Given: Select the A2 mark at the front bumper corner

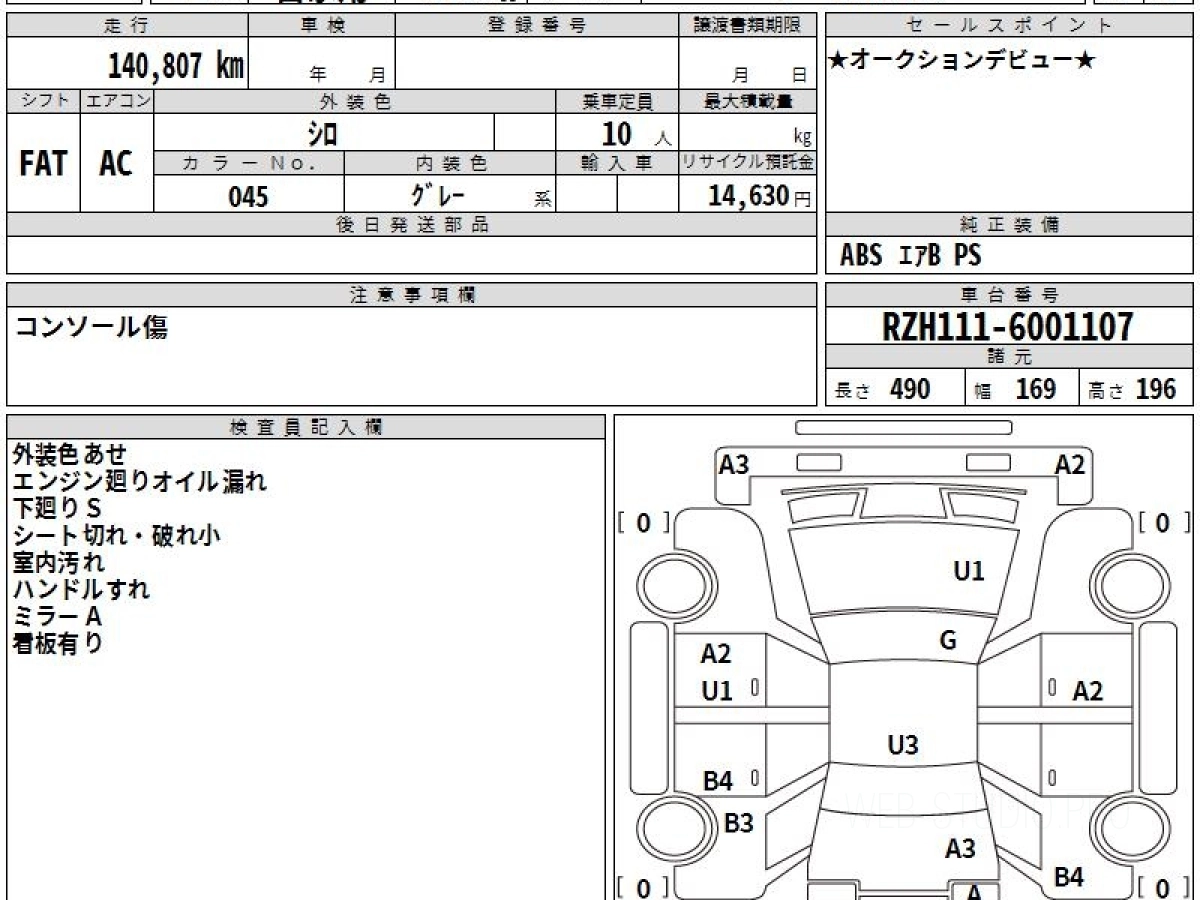Looking at the screenshot, I should tap(1070, 464).
